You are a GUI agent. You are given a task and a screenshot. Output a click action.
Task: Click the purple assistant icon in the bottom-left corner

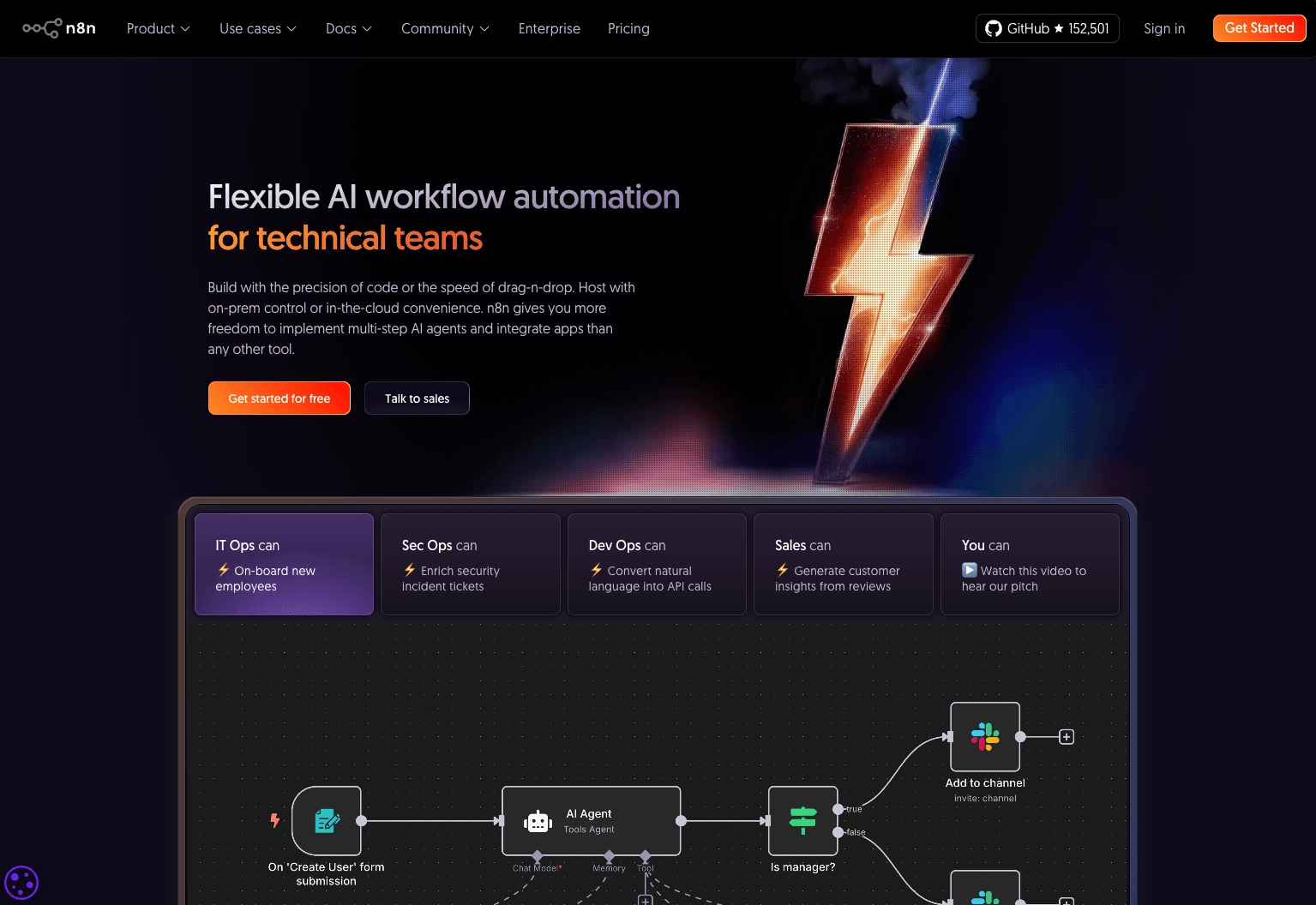tap(21, 882)
